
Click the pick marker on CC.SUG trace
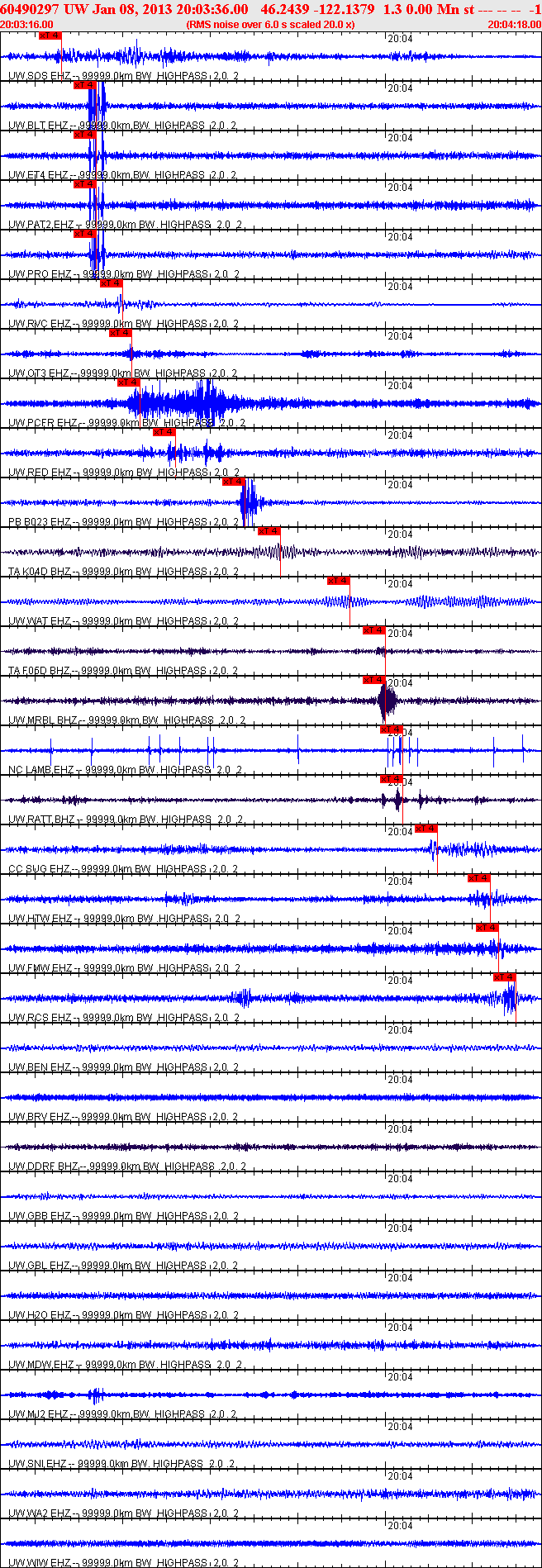426,829
